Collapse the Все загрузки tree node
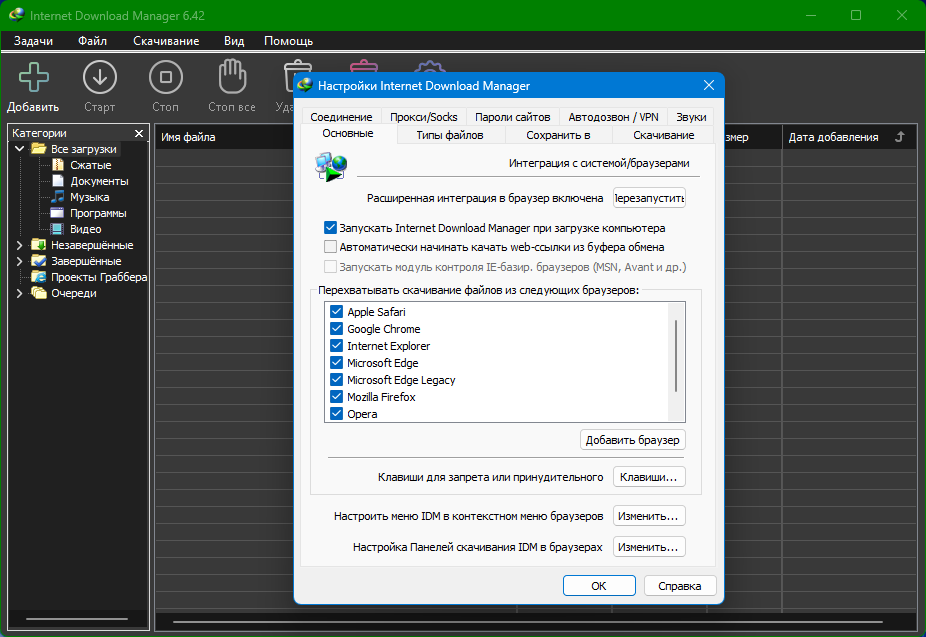Screen dimensions: 926x637 pyautogui.click(x=19, y=149)
